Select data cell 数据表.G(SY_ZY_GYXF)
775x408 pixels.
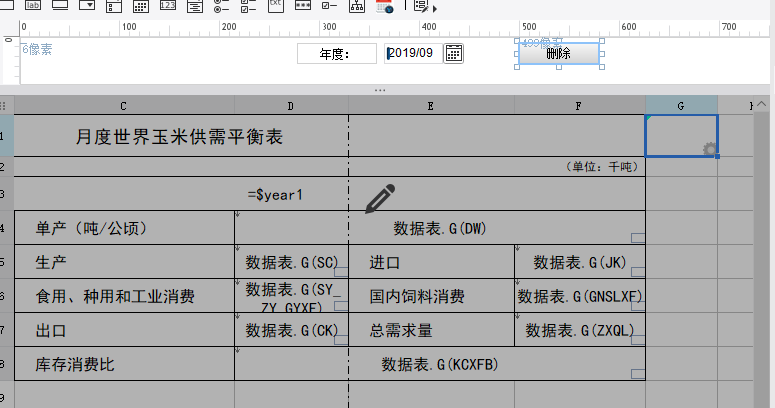(292, 295)
